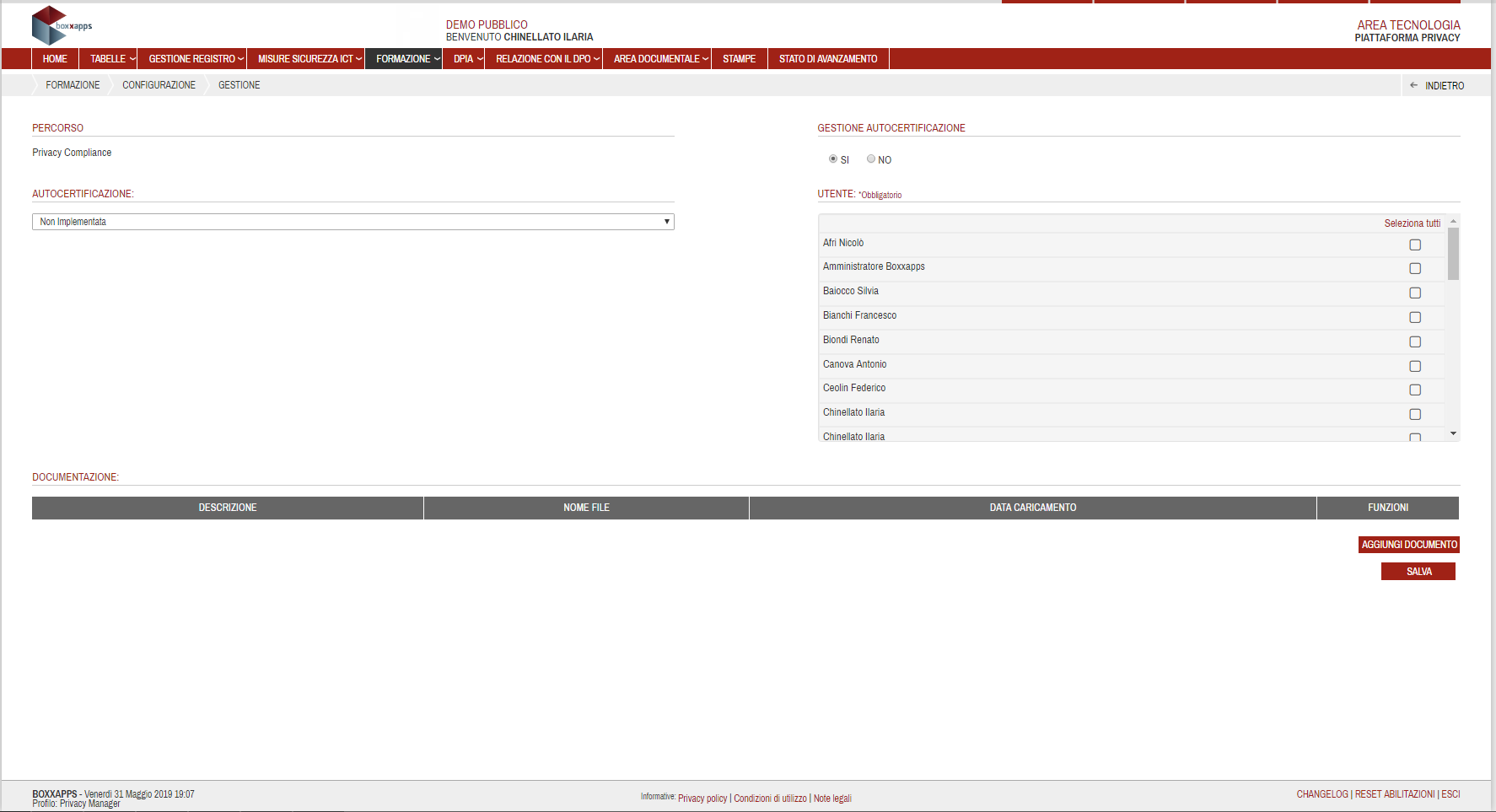Open the Privacy policy link

702,799
